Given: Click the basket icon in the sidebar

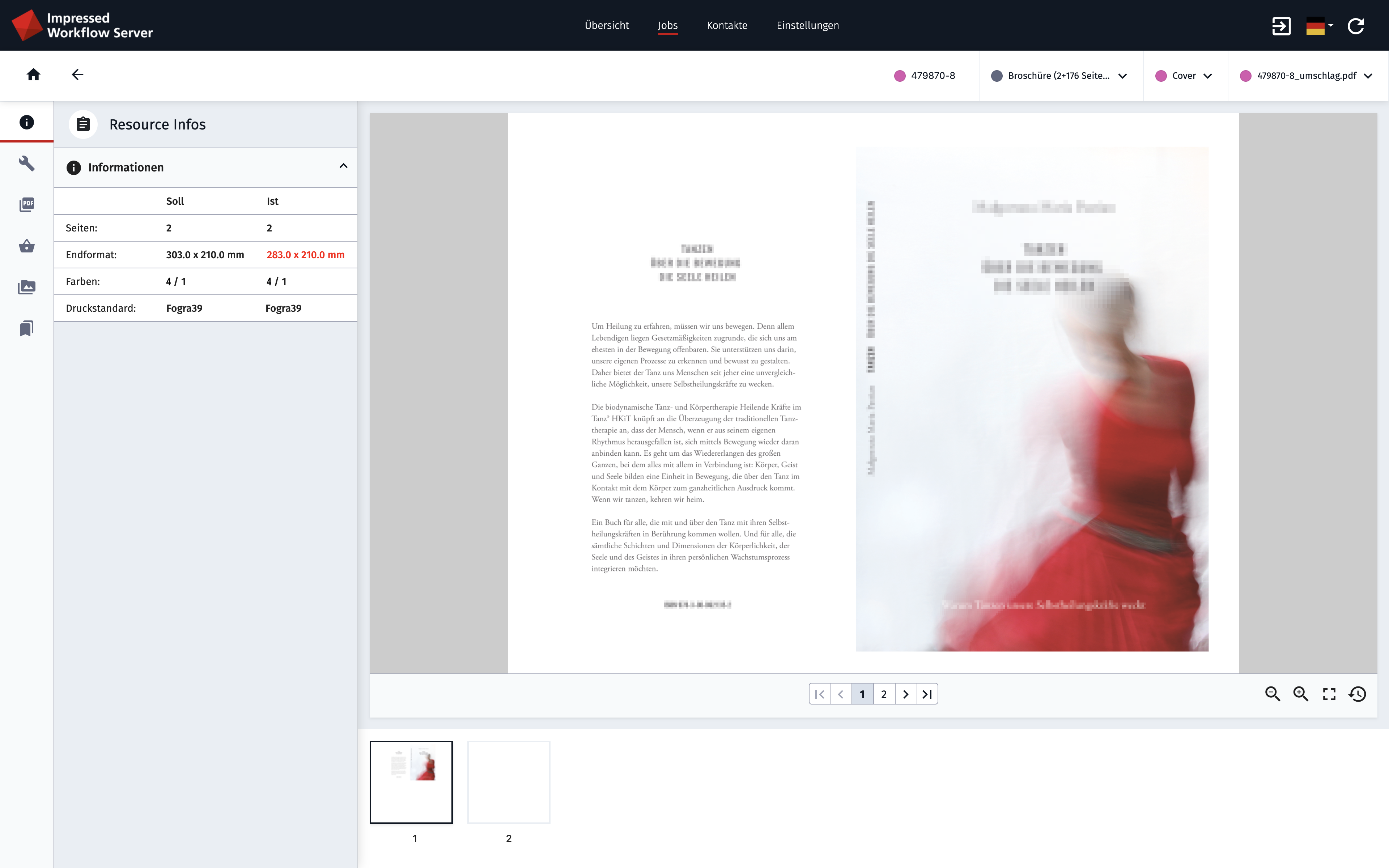Looking at the screenshot, I should 26,246.
